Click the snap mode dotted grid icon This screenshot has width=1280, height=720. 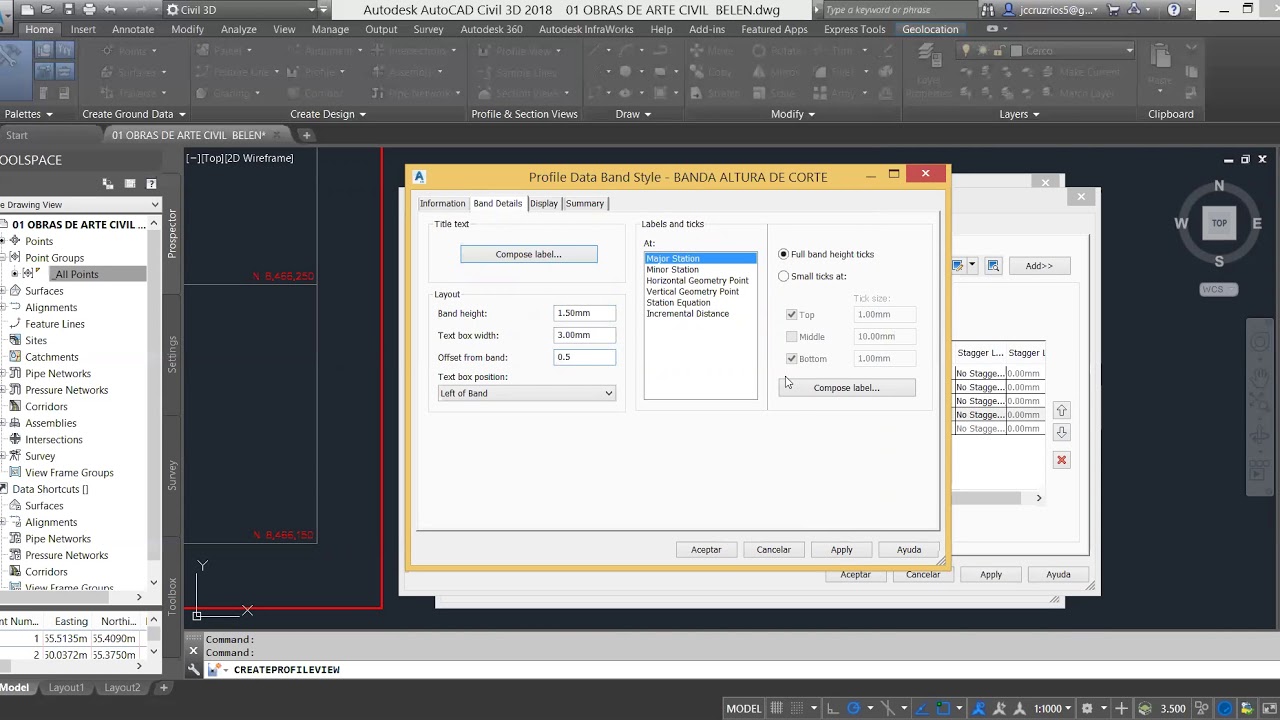pyautogui.click(x=799, y=708)
